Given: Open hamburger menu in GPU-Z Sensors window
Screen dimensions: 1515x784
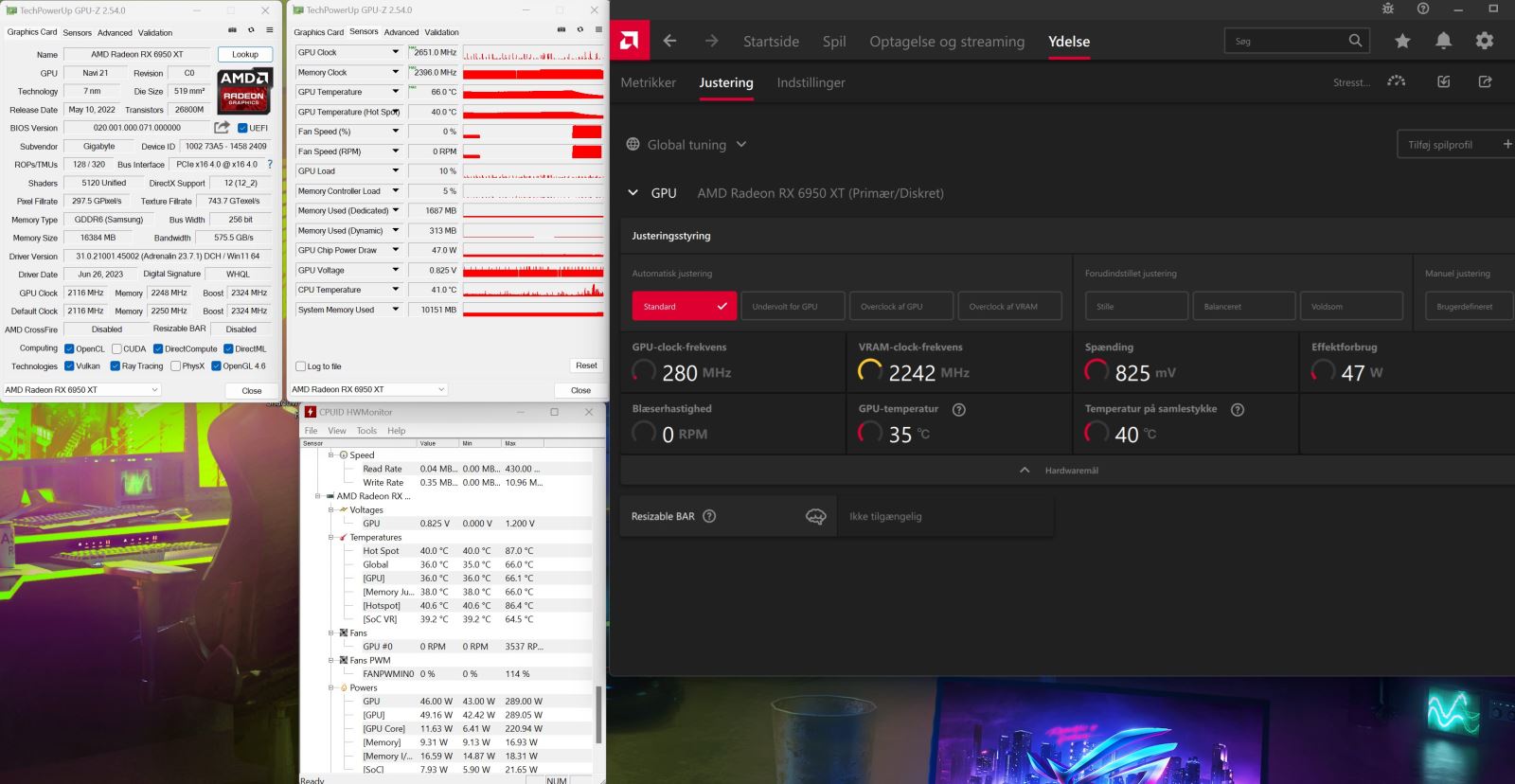Looking at the screenshot, I should click(x=597, y=29).
